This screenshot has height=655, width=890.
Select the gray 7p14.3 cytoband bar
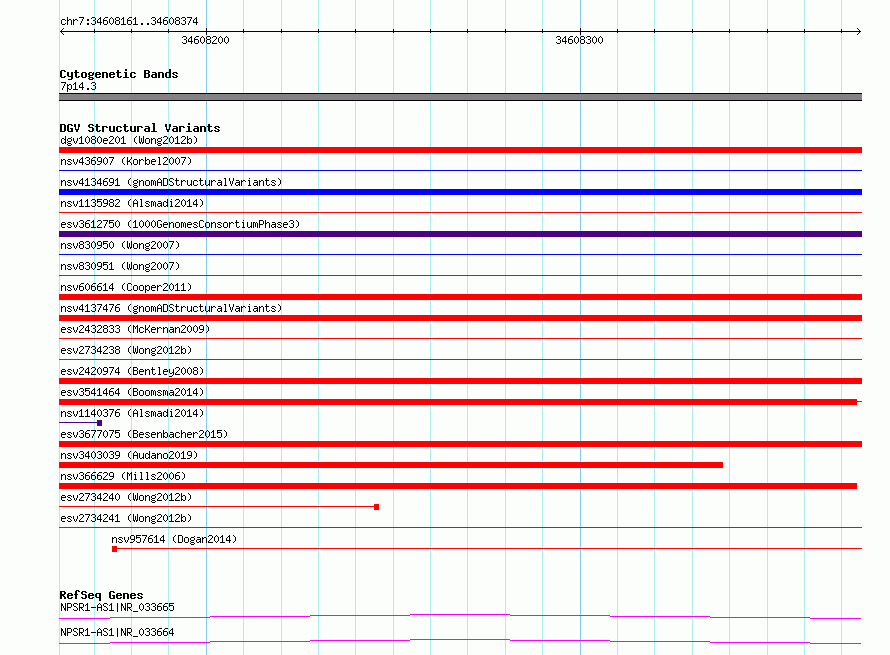[460, 97]
